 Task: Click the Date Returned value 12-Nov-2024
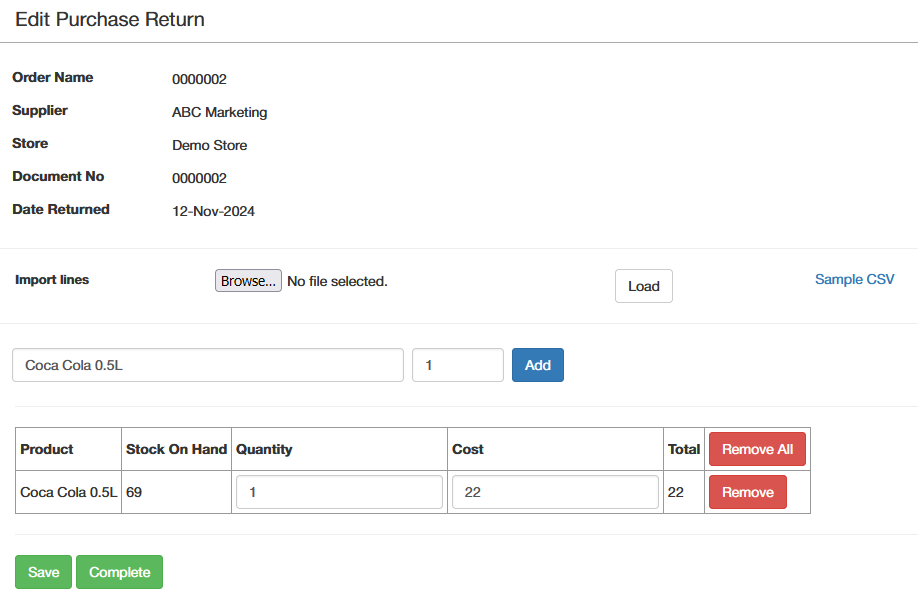213,211
